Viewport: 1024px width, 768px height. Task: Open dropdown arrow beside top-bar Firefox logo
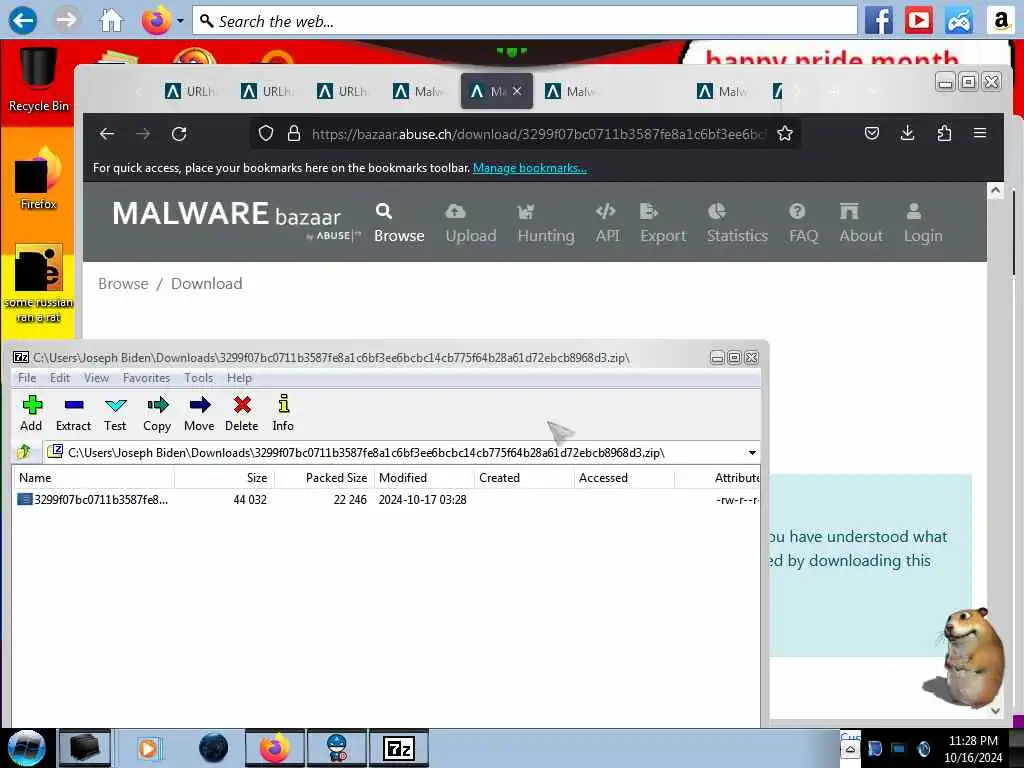point(180,21)
